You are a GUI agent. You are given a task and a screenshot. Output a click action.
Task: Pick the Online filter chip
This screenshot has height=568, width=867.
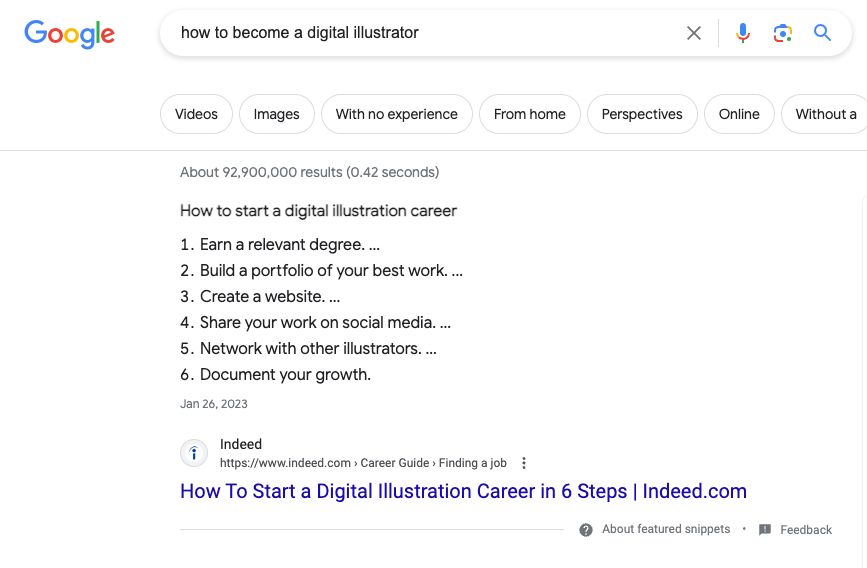pos(739,114)
